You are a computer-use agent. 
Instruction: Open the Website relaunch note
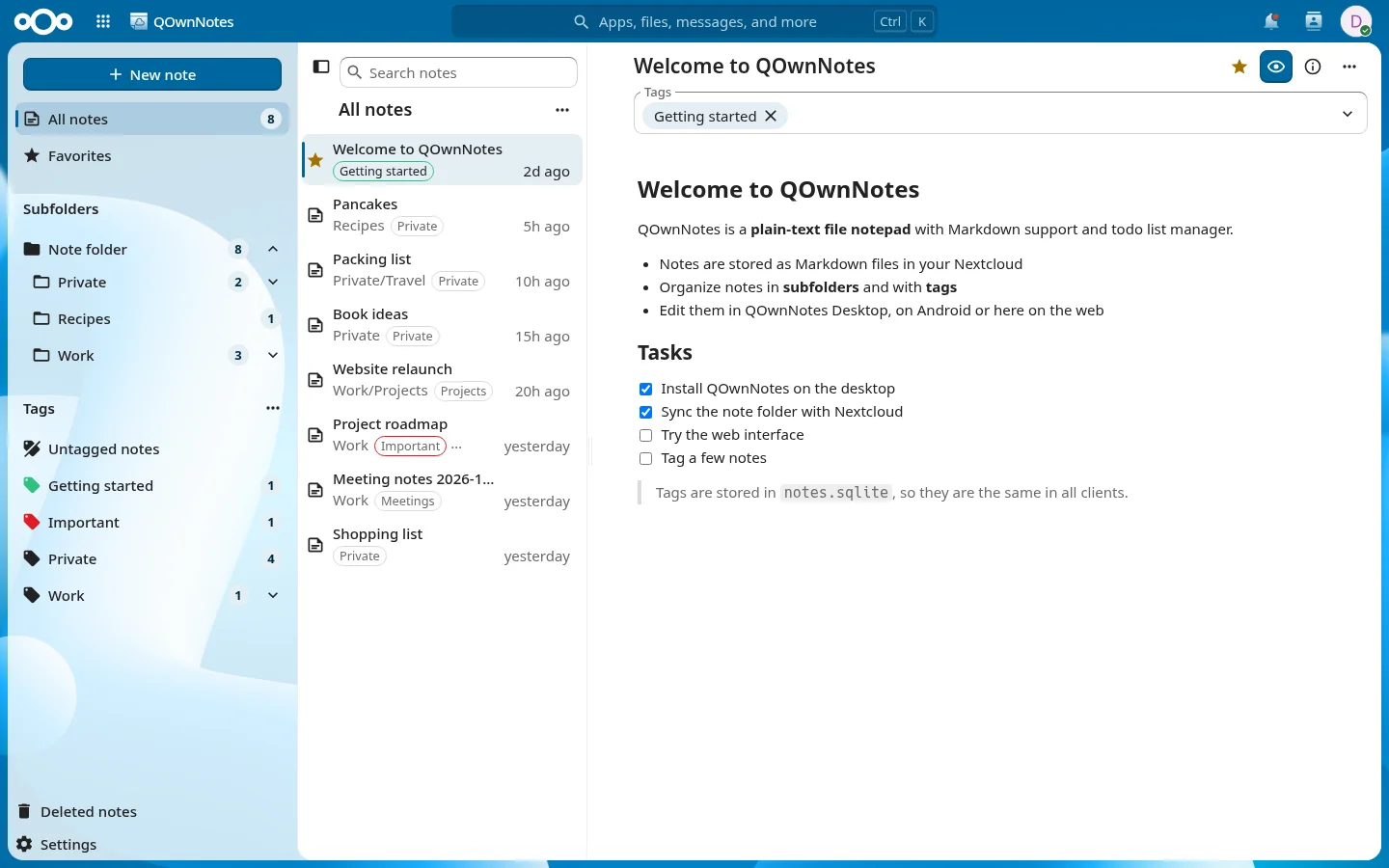[443, 380]
